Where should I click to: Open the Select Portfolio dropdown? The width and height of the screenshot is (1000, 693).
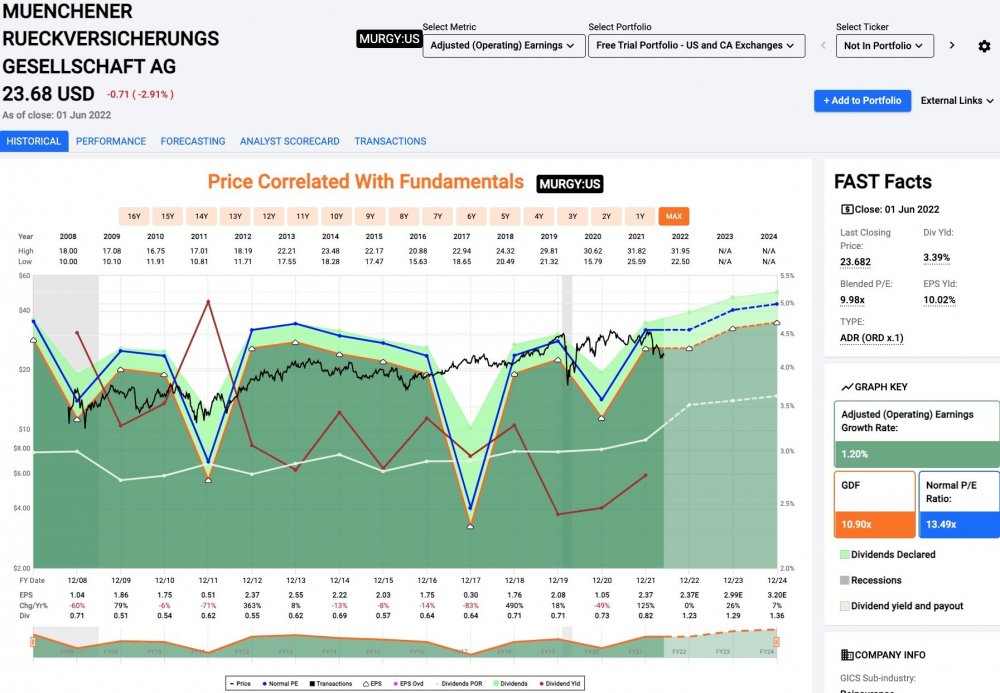696,45
